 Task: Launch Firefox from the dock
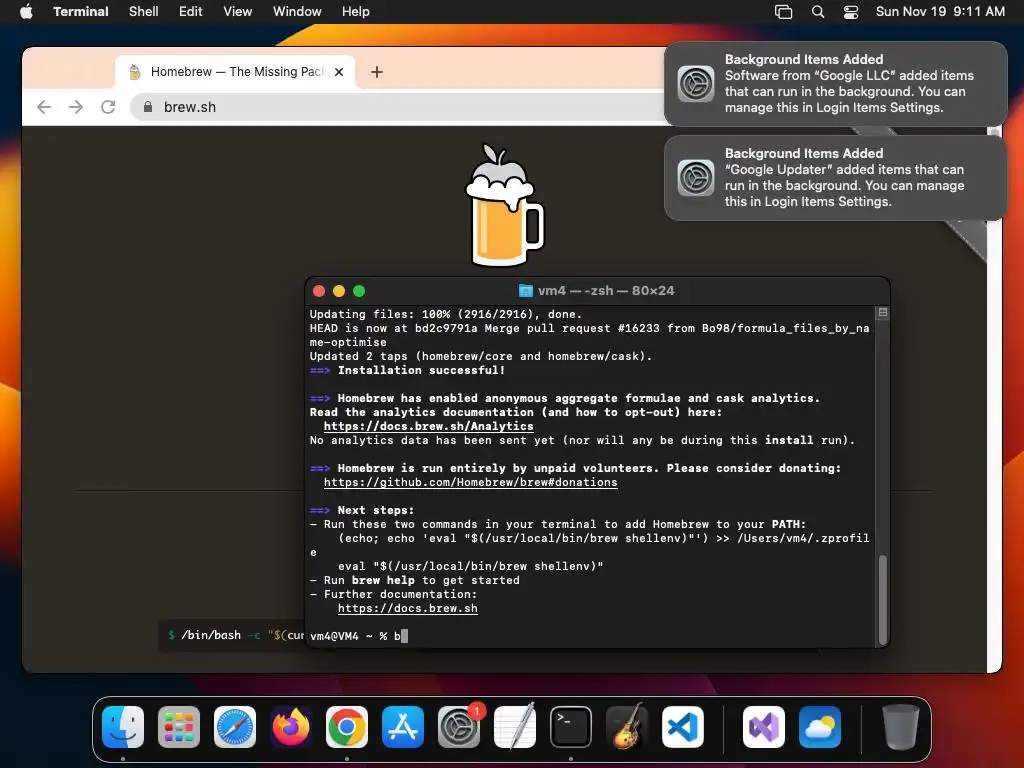[291, 727]
